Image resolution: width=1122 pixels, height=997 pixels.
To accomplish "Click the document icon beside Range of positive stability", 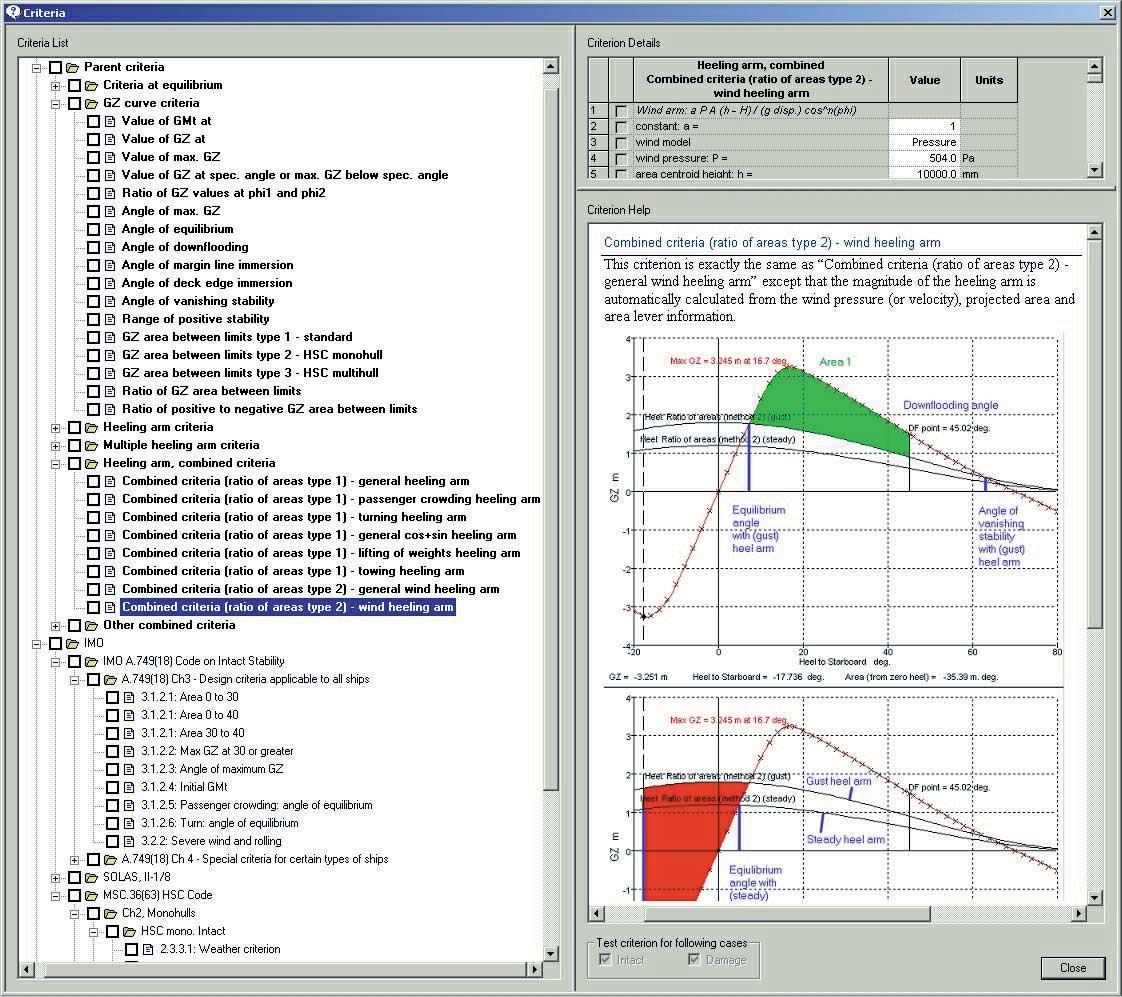I will pos(110,319).
